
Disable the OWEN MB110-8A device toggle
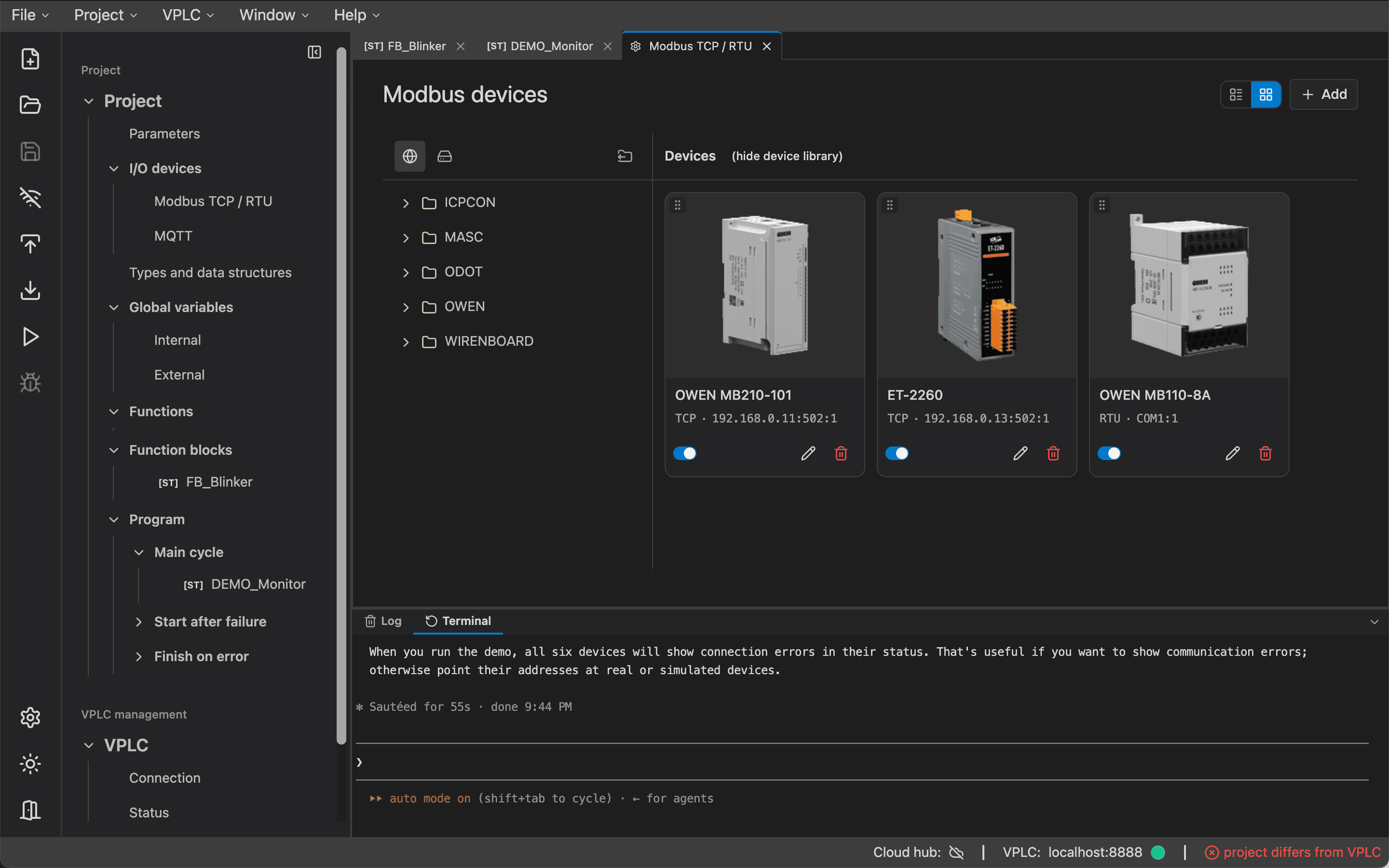click(x=1109, y=453)
